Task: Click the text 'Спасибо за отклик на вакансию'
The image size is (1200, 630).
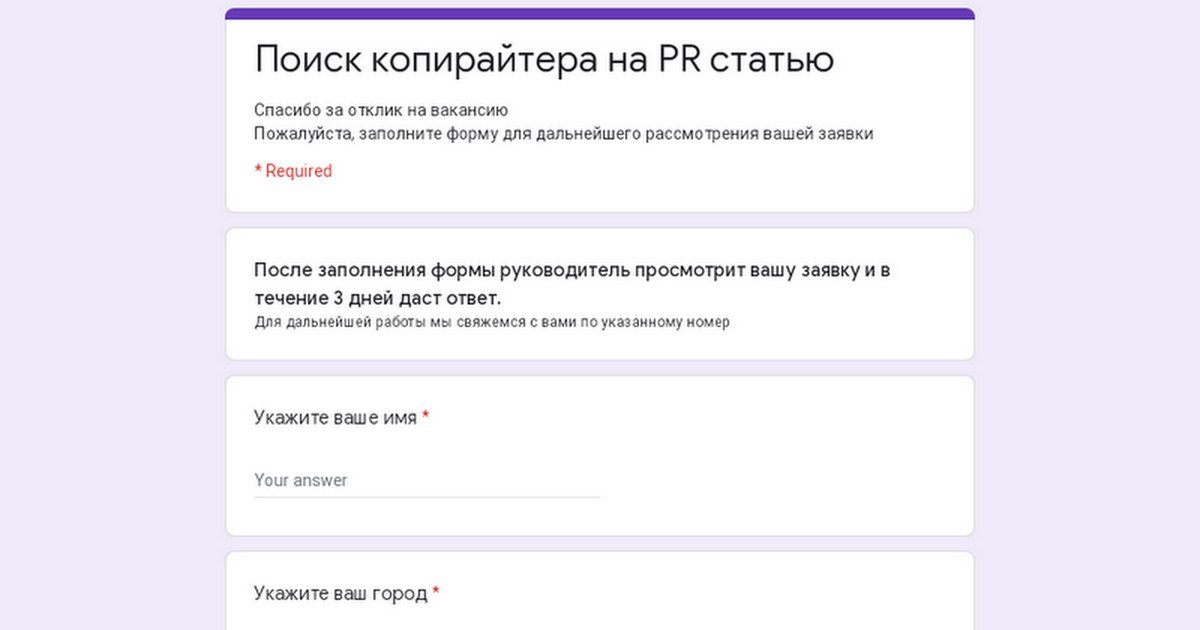Action: [382, 110]
